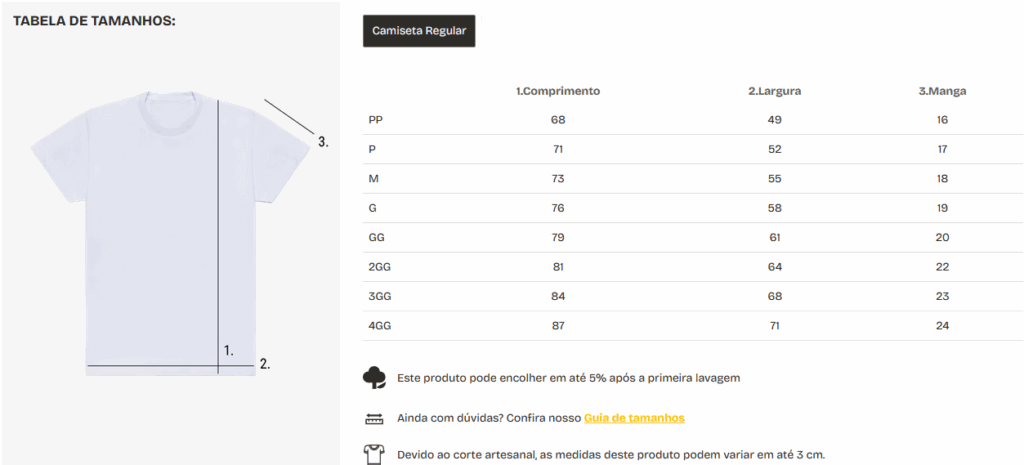
Task: Click the sleeve marker number 3 on diagram
Action: pos(323,142)
